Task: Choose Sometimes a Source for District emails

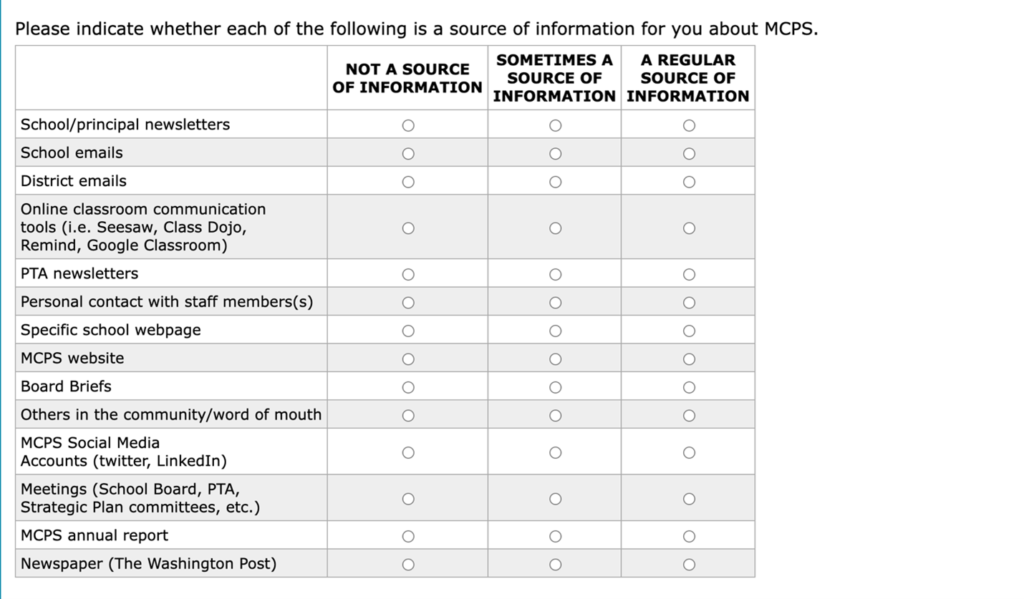Action: coord(555,182)
